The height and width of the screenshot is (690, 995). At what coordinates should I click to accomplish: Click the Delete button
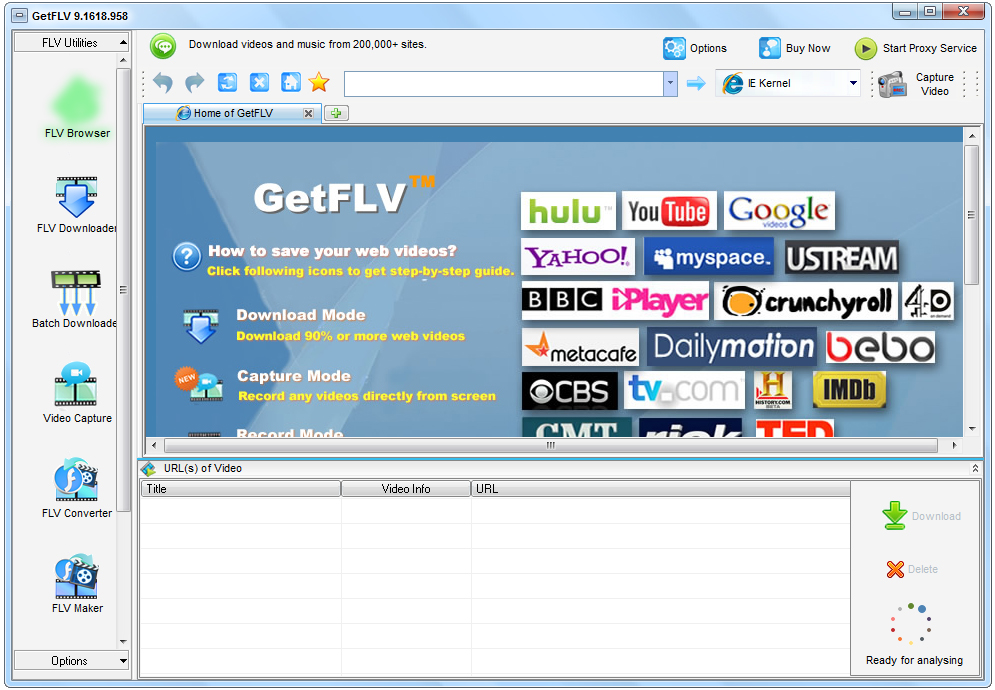pyautogui.click(x=913, y=569)
